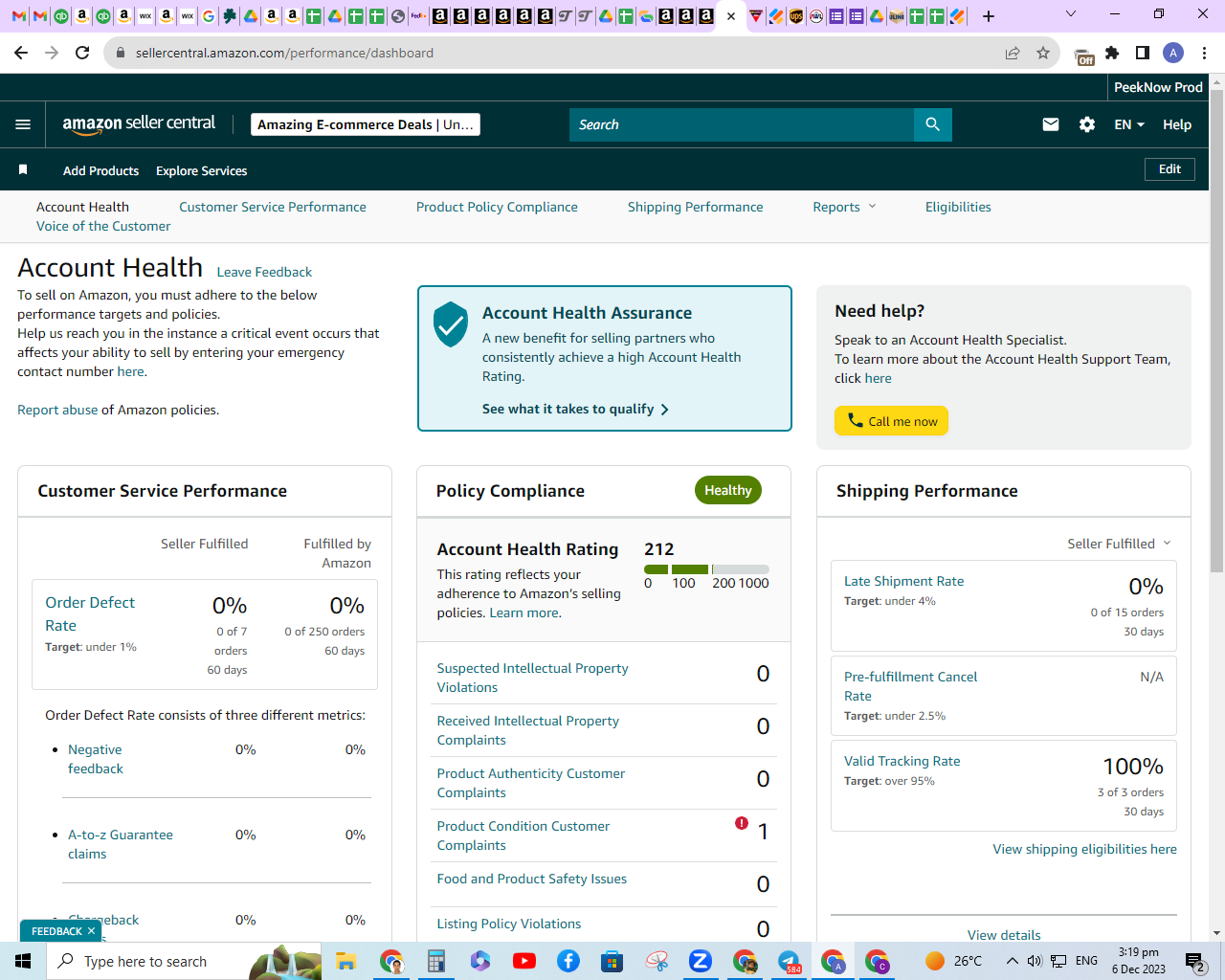The height and width of the screenshot is (980, 1225).
Task: Open Suspected Intellectual Property Violations
Action: tap(532, 678)
